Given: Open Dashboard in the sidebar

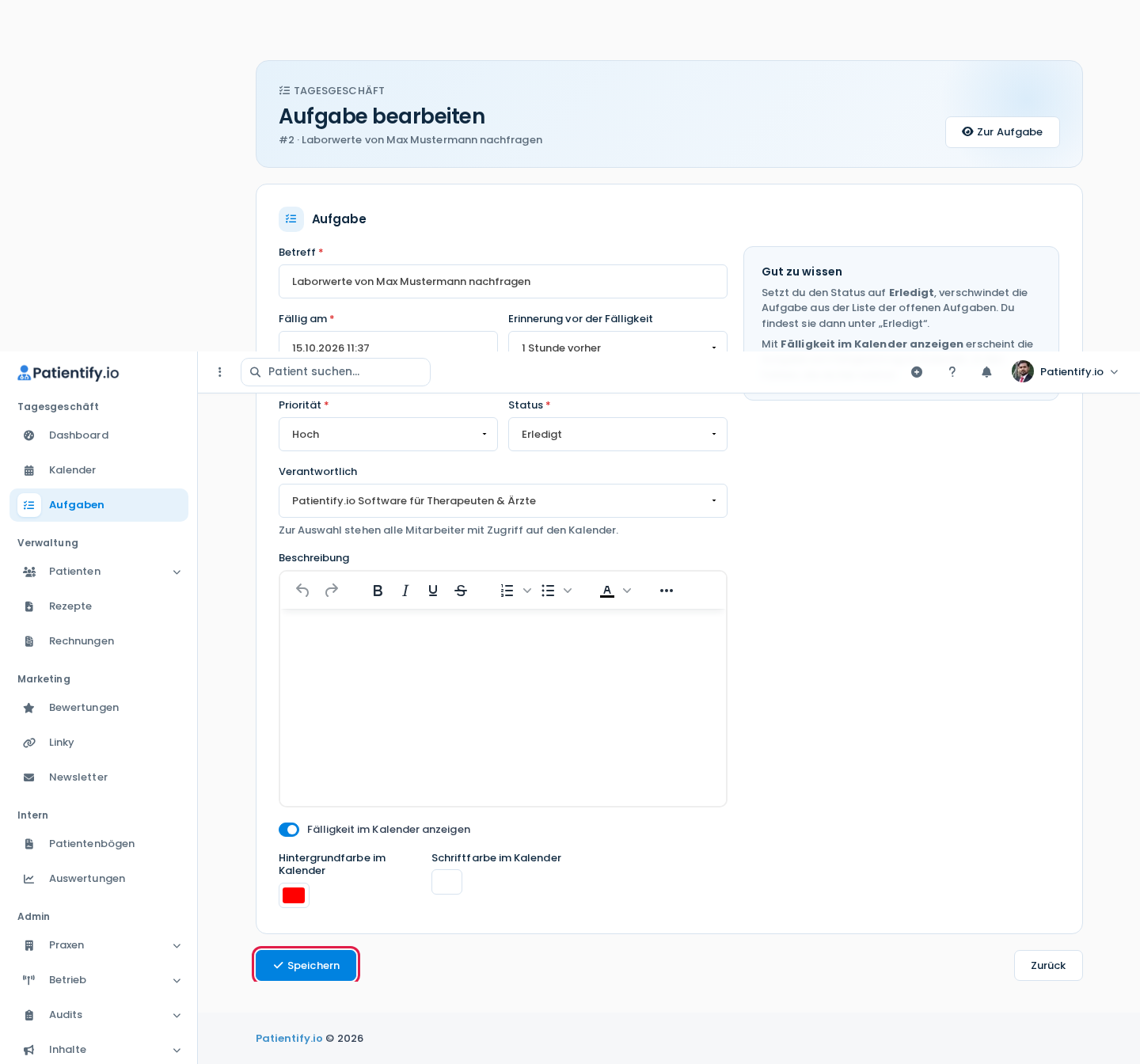Looking at the screenshot, I should pos(99,435).
